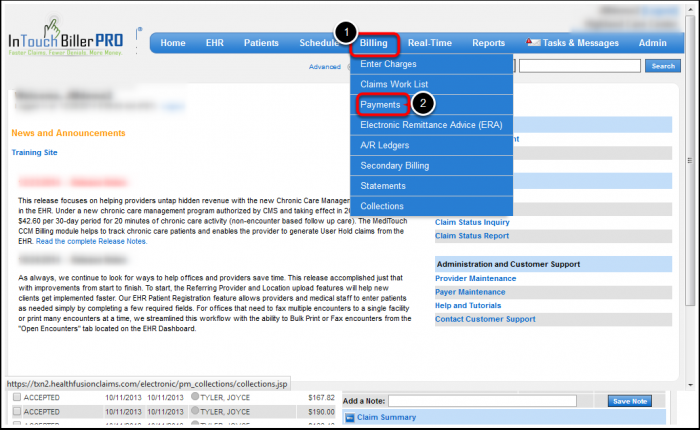
Task: Click the InTouch Biller PRO logo
Action: click(x=66, y=38)
